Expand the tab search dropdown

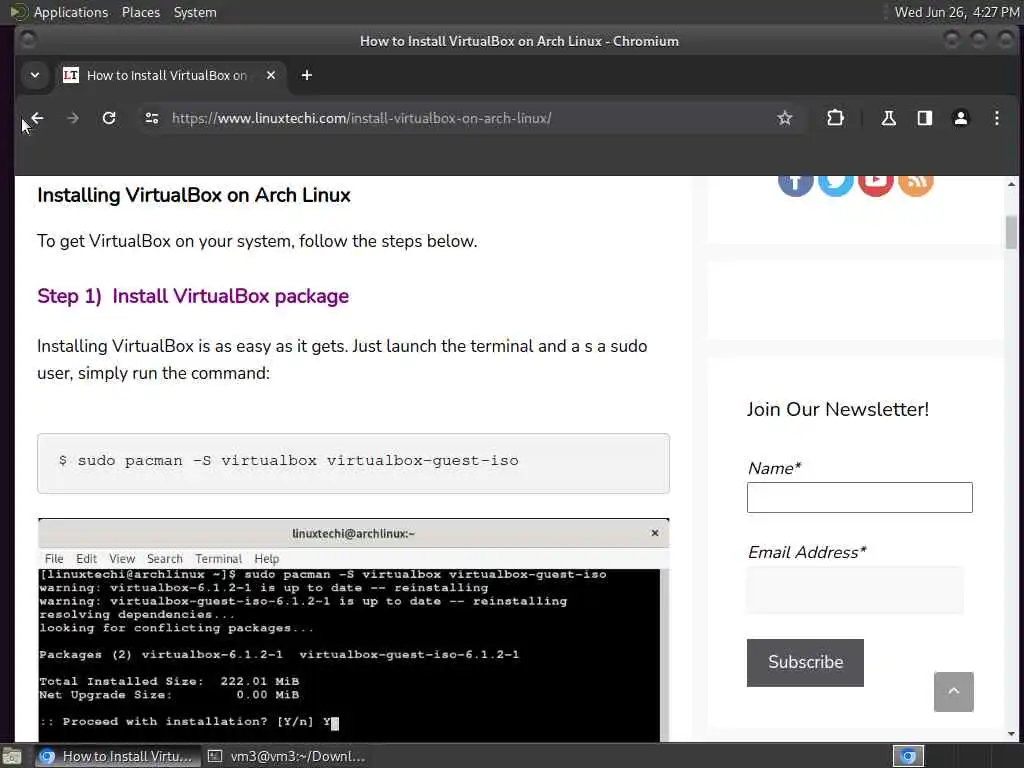[x=35, y=75]
